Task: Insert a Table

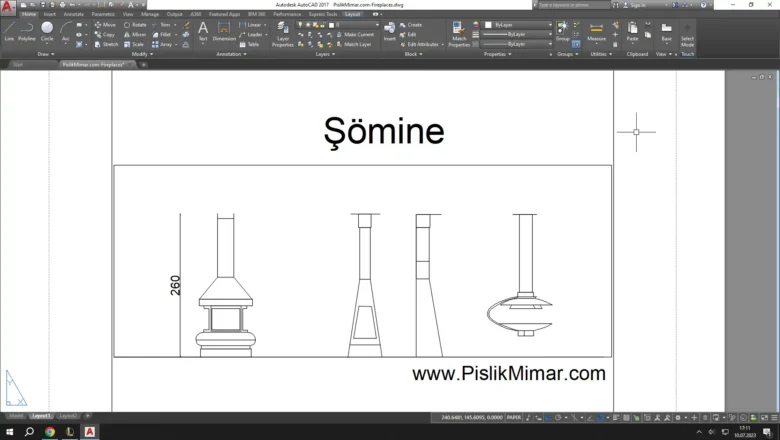Action: tap(249, 44)
